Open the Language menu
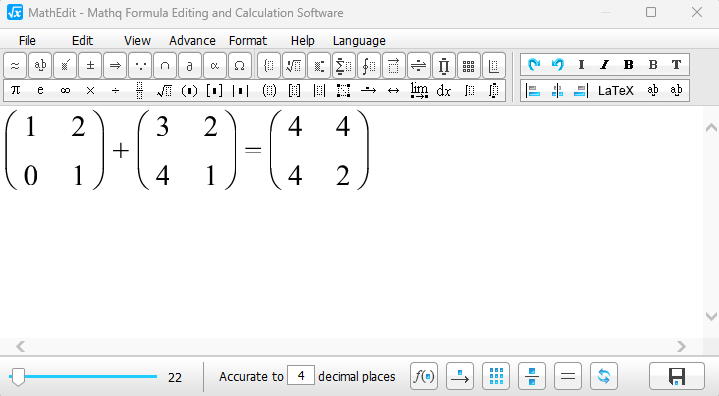The width and height of the screenshot is (719, 396). coord(359,40)
